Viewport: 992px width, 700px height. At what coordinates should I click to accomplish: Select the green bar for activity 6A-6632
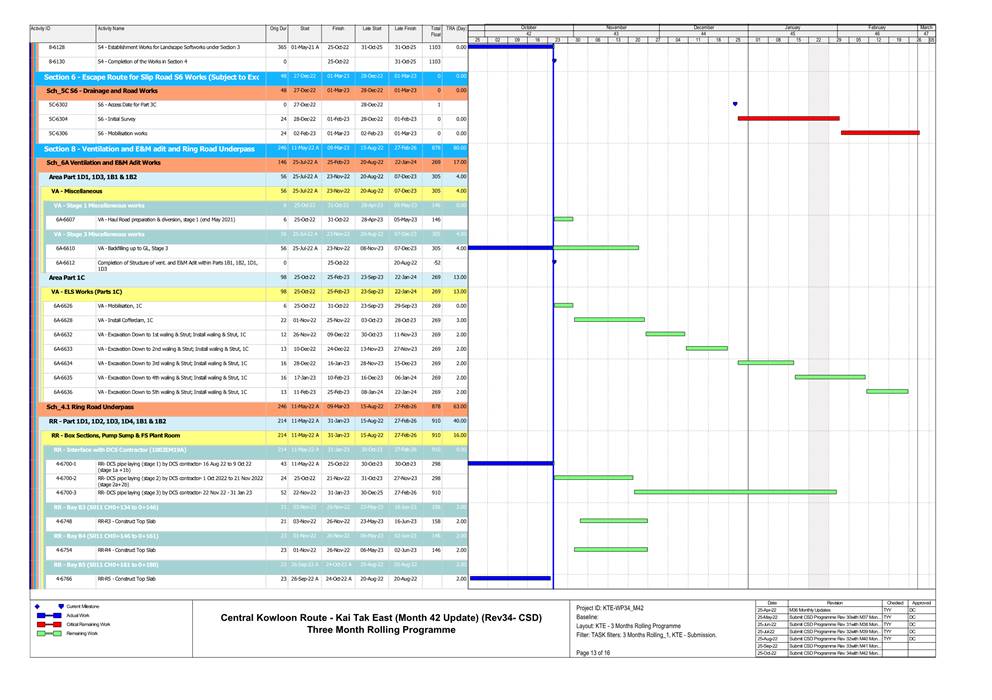(665, 334)
